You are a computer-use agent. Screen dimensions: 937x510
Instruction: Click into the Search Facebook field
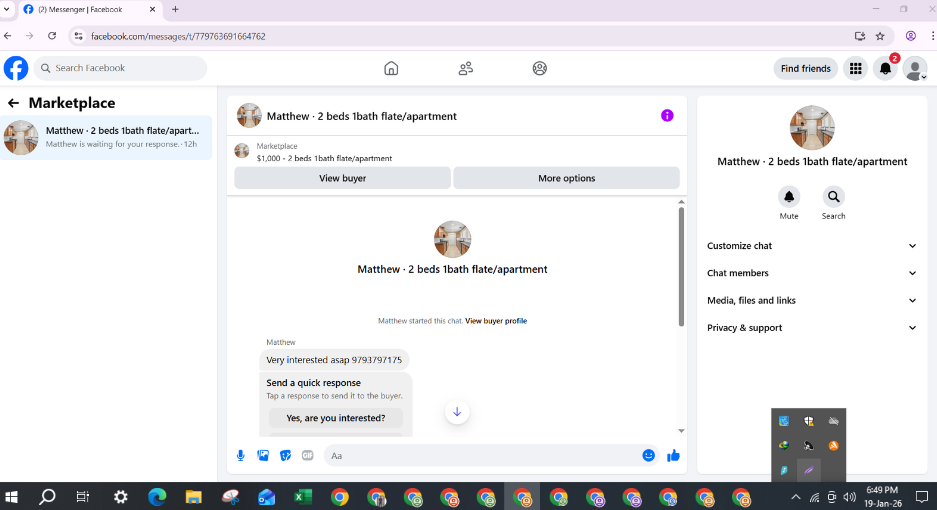[x=121, y=68]
